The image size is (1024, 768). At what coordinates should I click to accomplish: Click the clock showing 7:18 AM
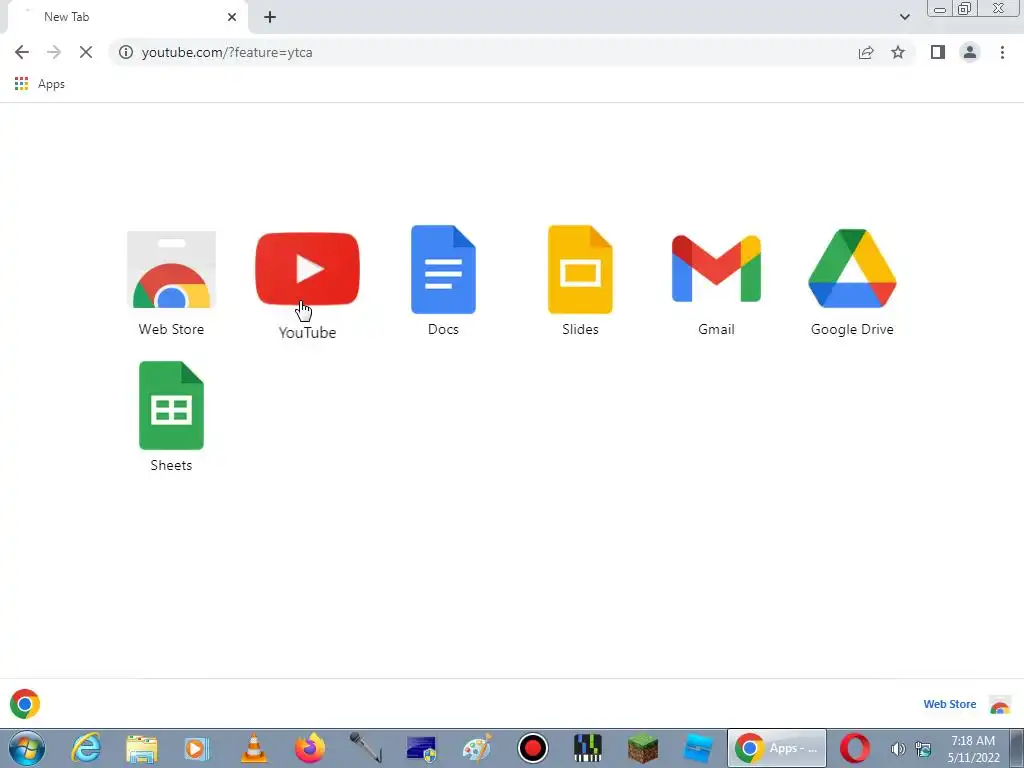973,741
